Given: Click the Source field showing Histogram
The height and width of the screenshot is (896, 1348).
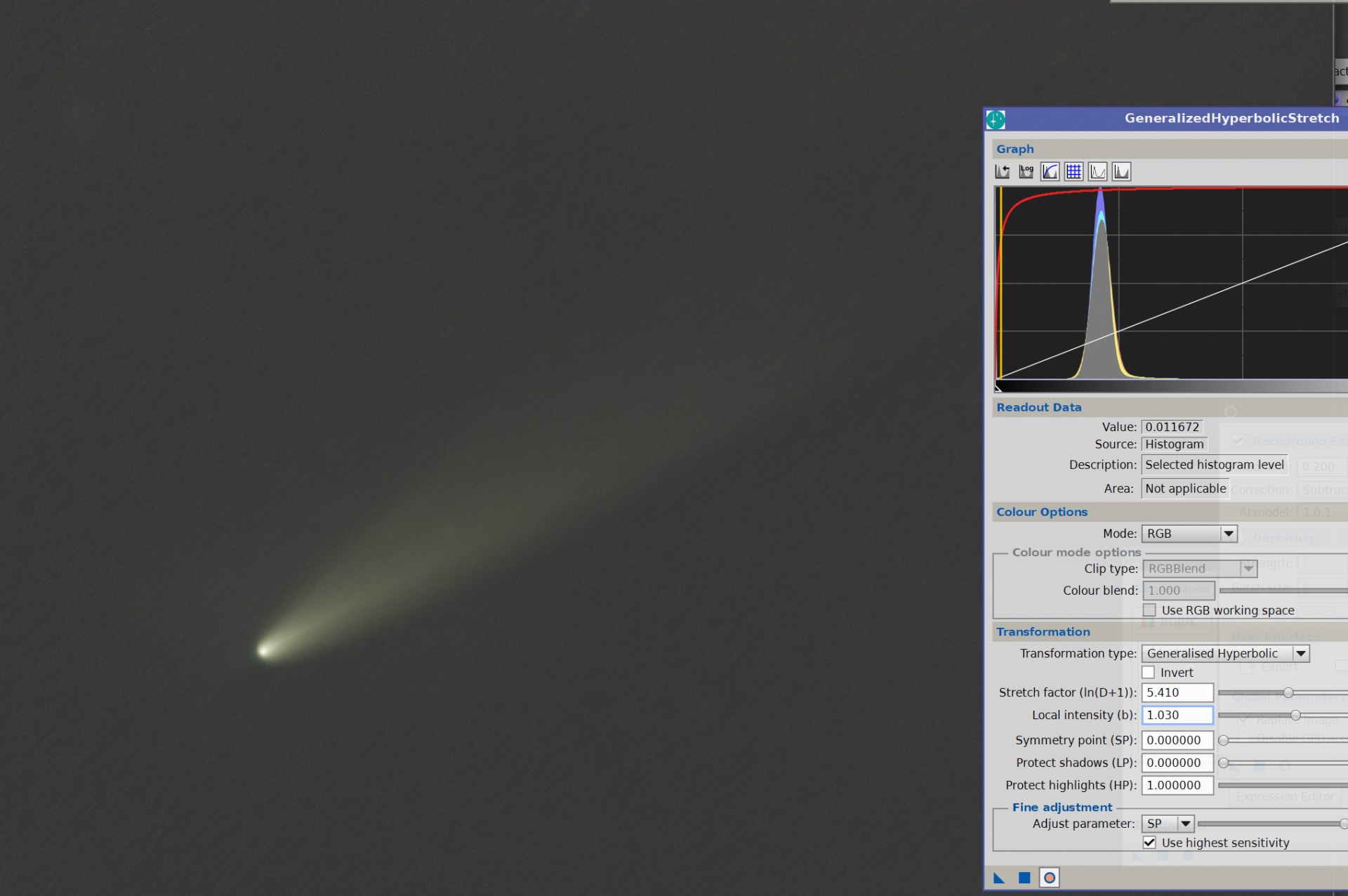Looking at the screenshot, I should (1175, 444).
